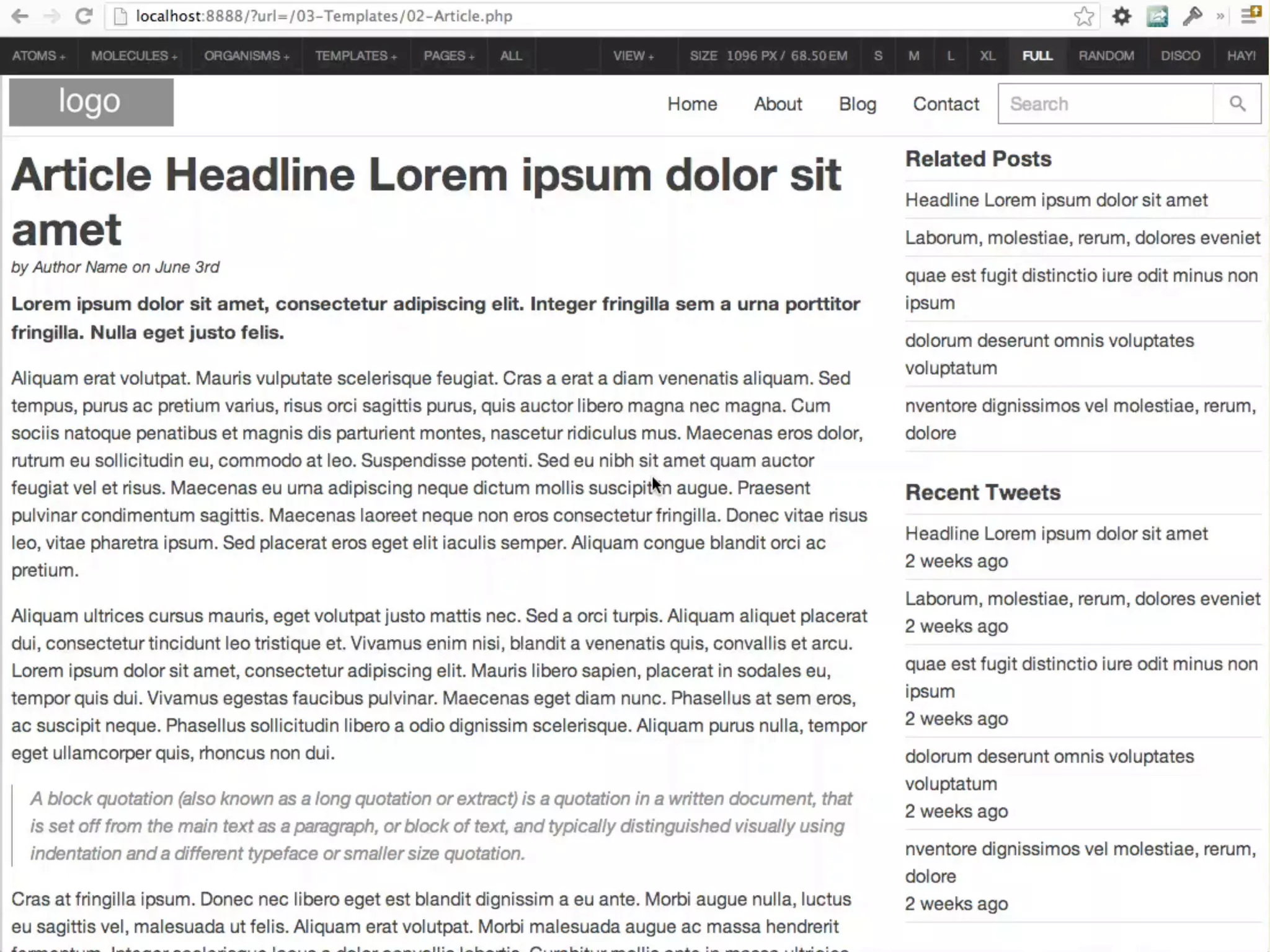This screenshot has width=1270, height=952.
Task: Click the key extension icon
Action: coord(1192,16)
